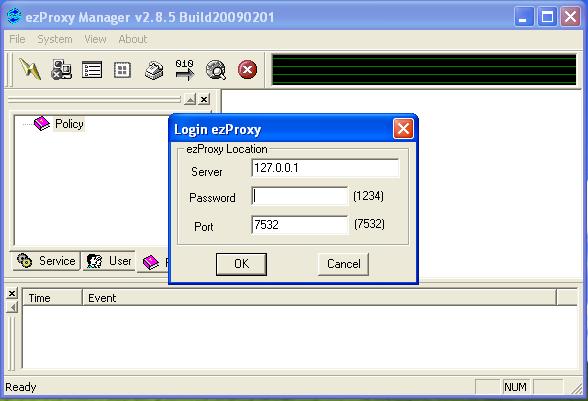
Task: Close the side panel with x button
Action: tap(204, 99)
